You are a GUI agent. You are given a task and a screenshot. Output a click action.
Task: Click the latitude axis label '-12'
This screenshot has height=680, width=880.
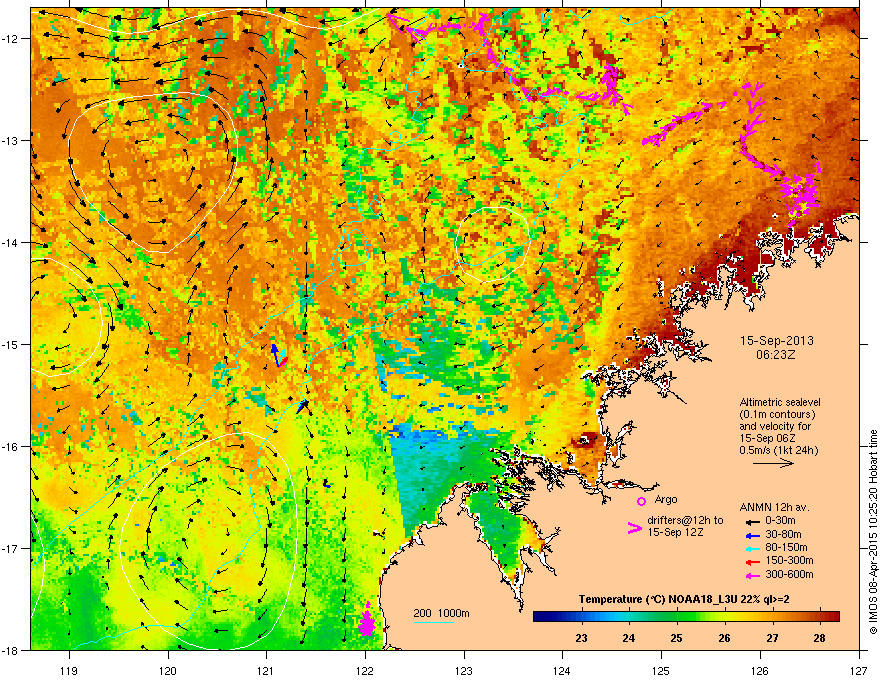coord(11,38)
